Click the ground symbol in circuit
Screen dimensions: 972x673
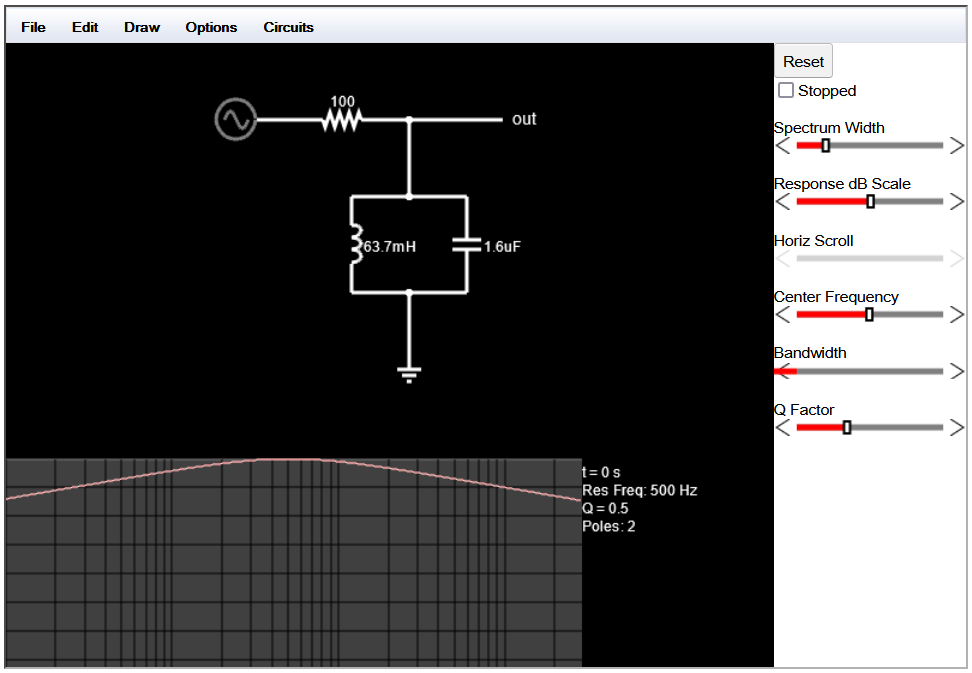pyautogui.click(x=409, y=373)
